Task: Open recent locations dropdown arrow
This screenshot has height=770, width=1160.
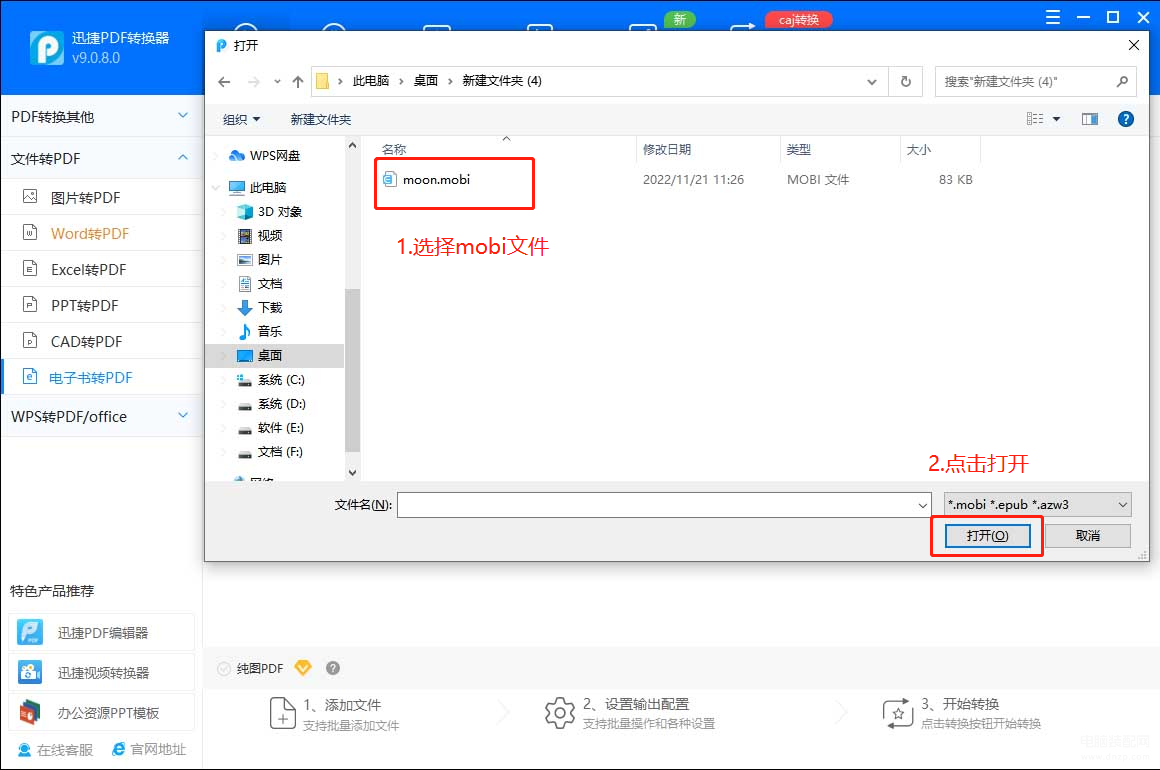Action: click(277, 81)
